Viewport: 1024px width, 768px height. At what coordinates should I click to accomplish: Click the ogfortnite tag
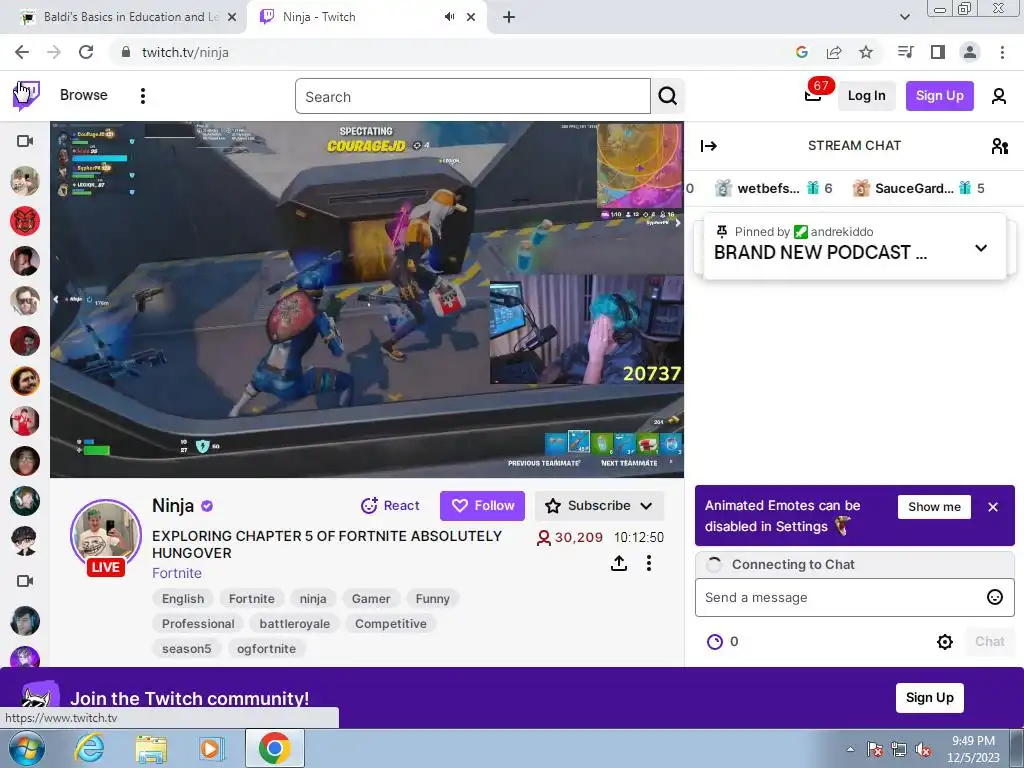266,648
